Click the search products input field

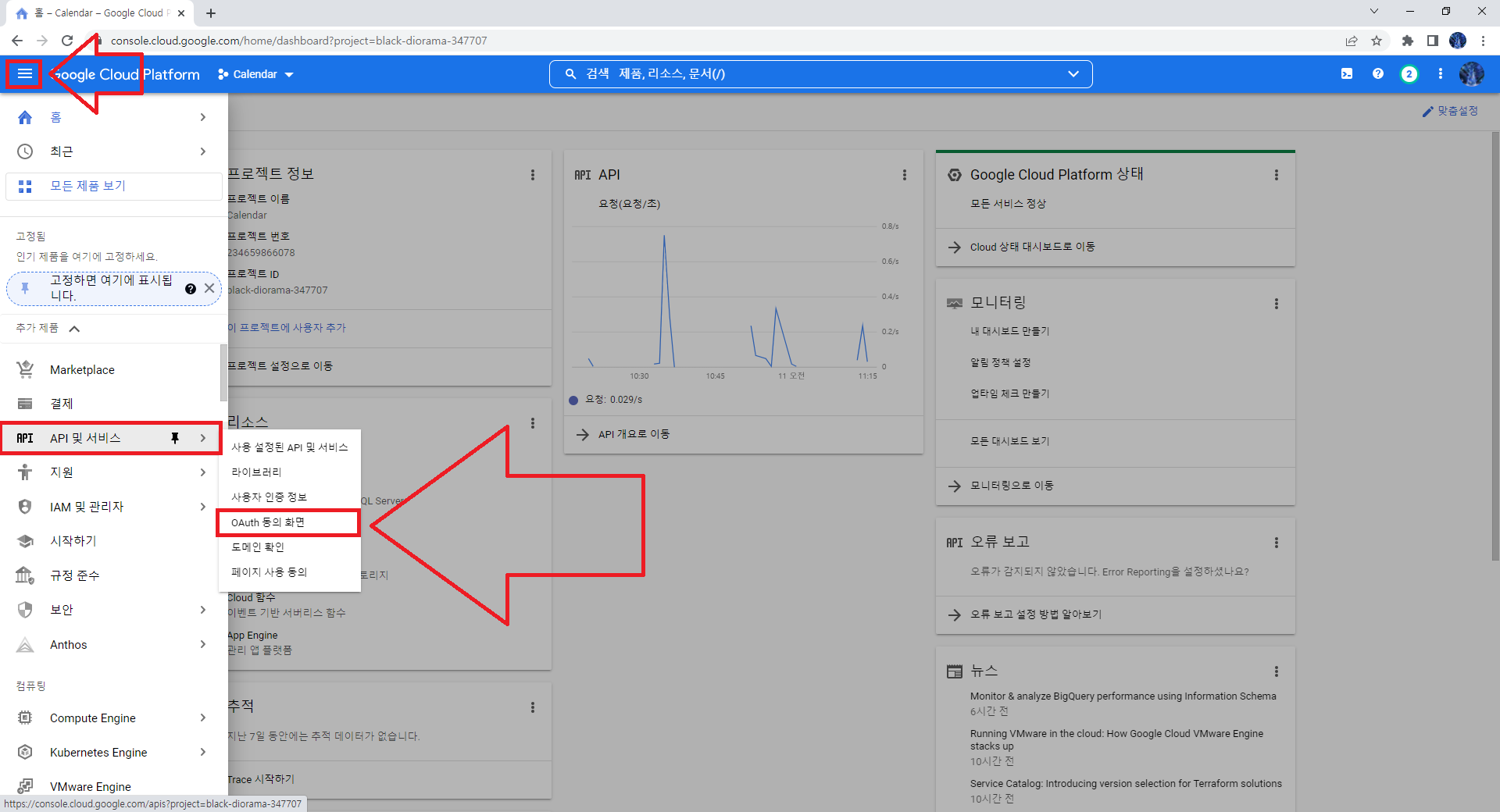tap(820, 74)
